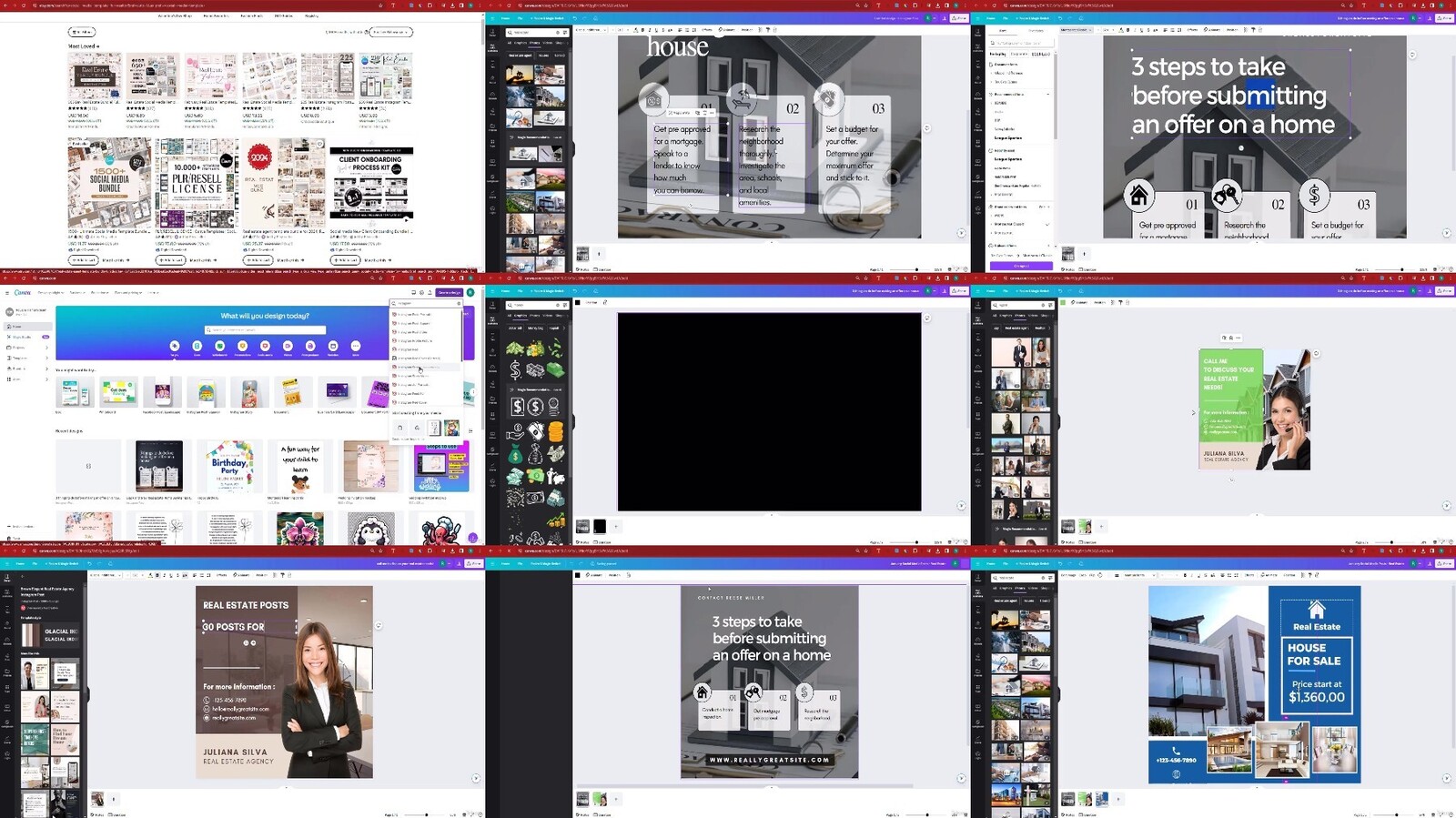The height and width of the screenshot is (818, 1456).
Task: Click black background color swatch above black canvas
Action: [x=577, y=302]
